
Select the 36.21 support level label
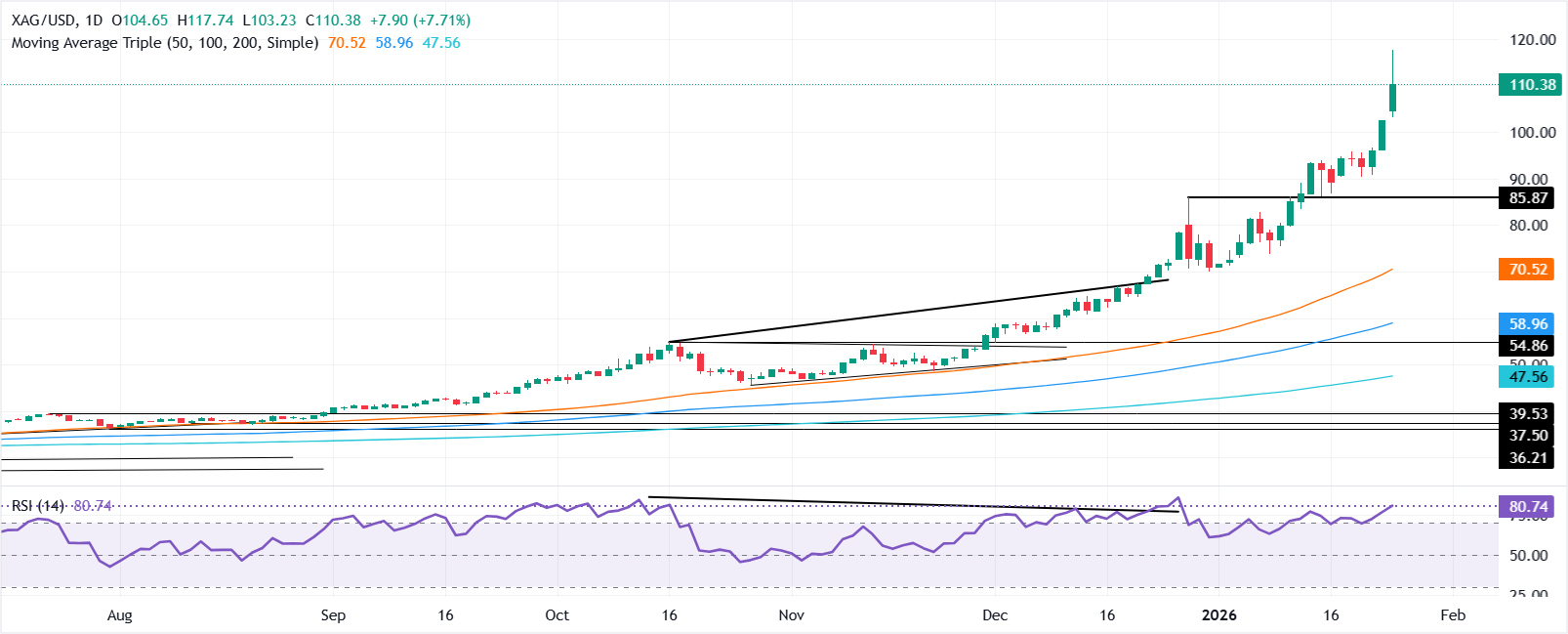1528,457
